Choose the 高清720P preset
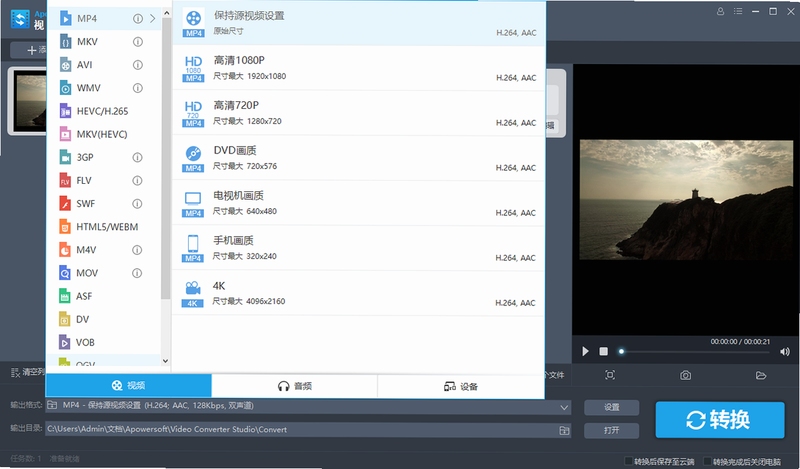This screenshot has width=800, height=469. (359, 113)
